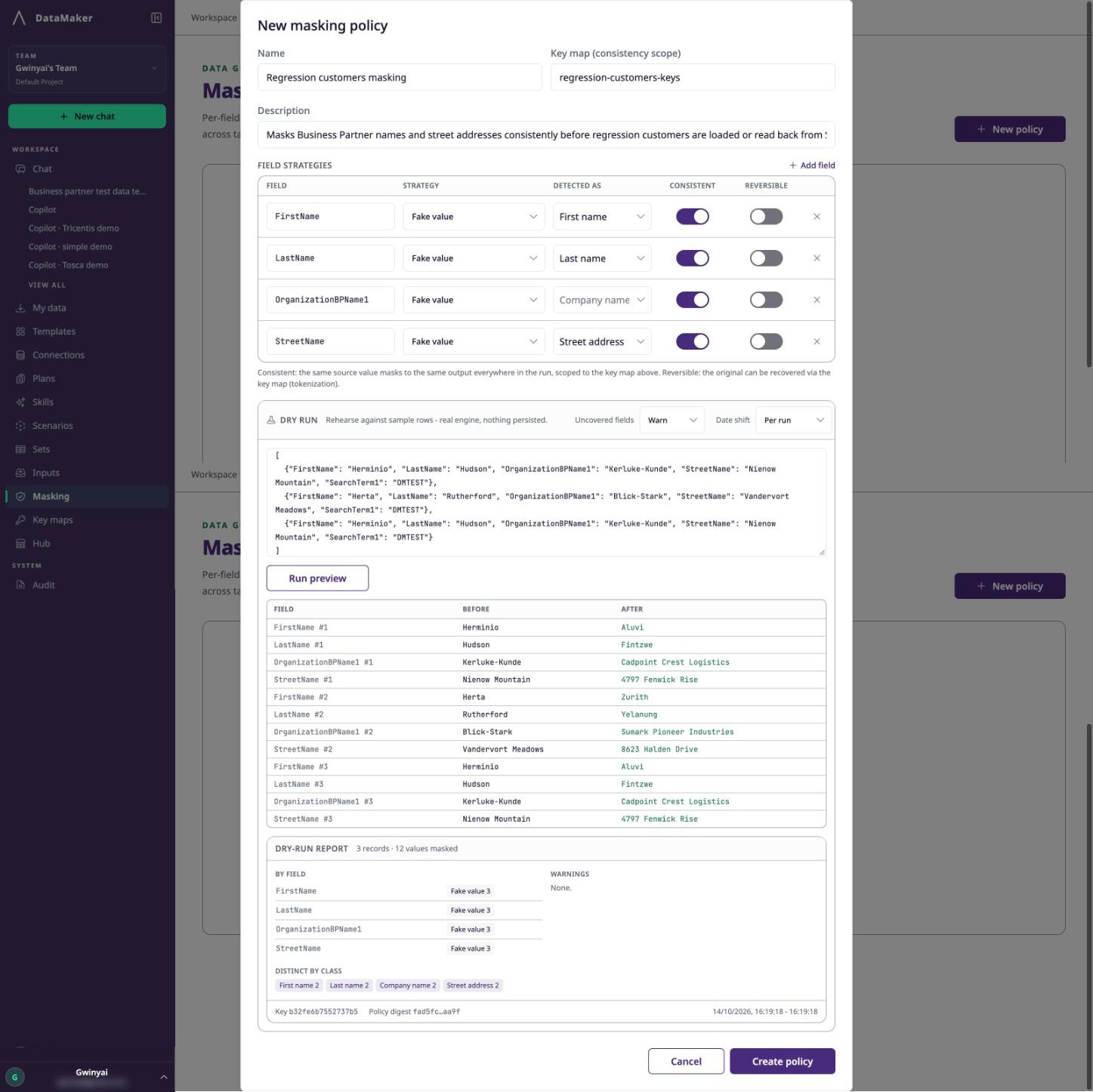The image size is (1093, 1092).
Task: Open Templates via its sidebar icon
Action: pyautogui.click(x=20, y=332)
